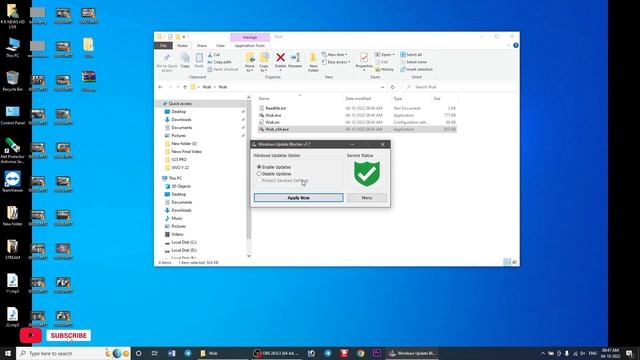Click Invert selection in the ribbon

coord(416,69)
